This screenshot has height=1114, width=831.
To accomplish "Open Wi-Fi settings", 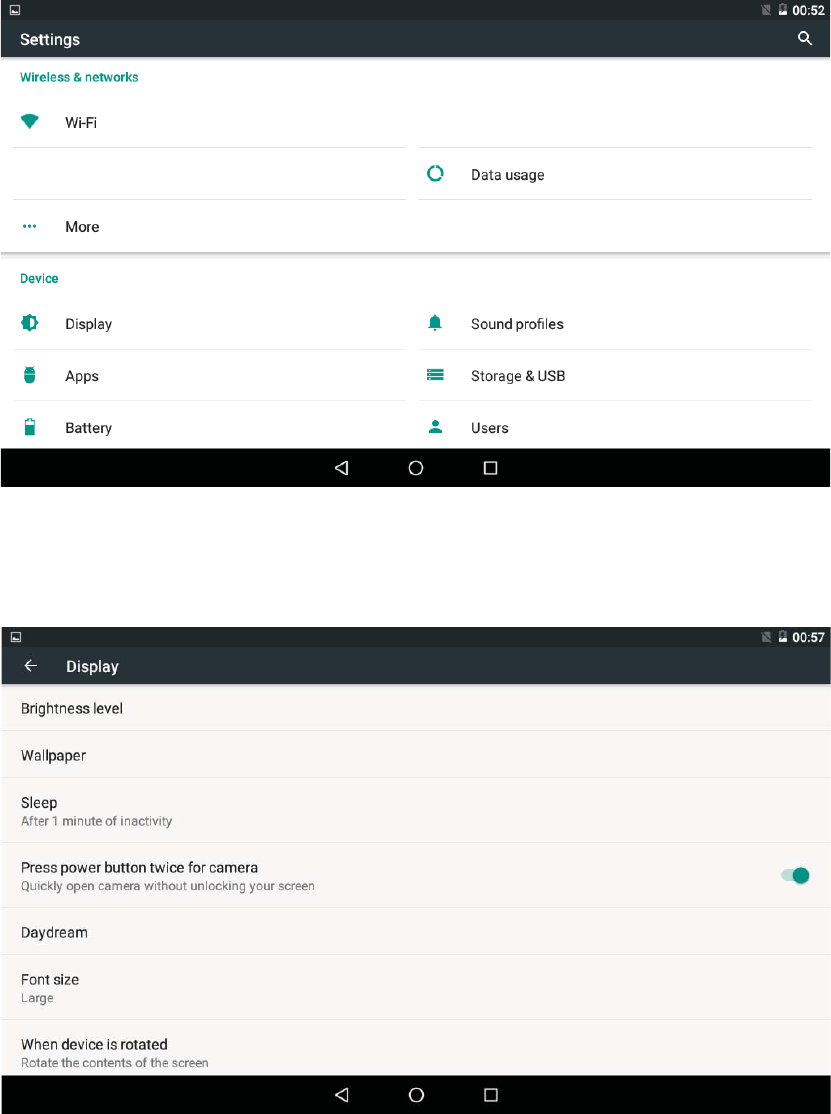I will (210, 122).
